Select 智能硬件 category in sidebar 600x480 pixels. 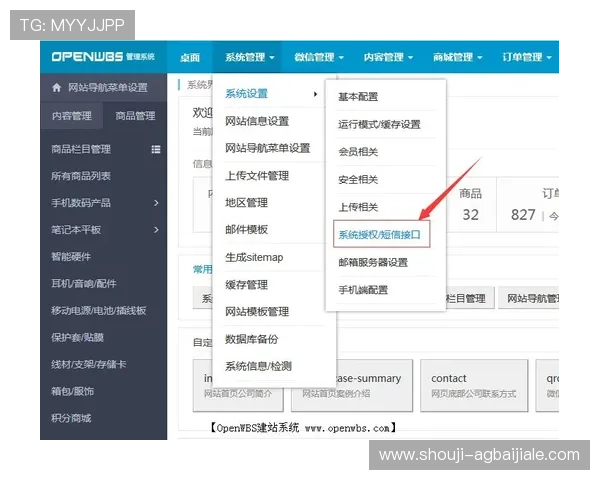coord(71,256)
